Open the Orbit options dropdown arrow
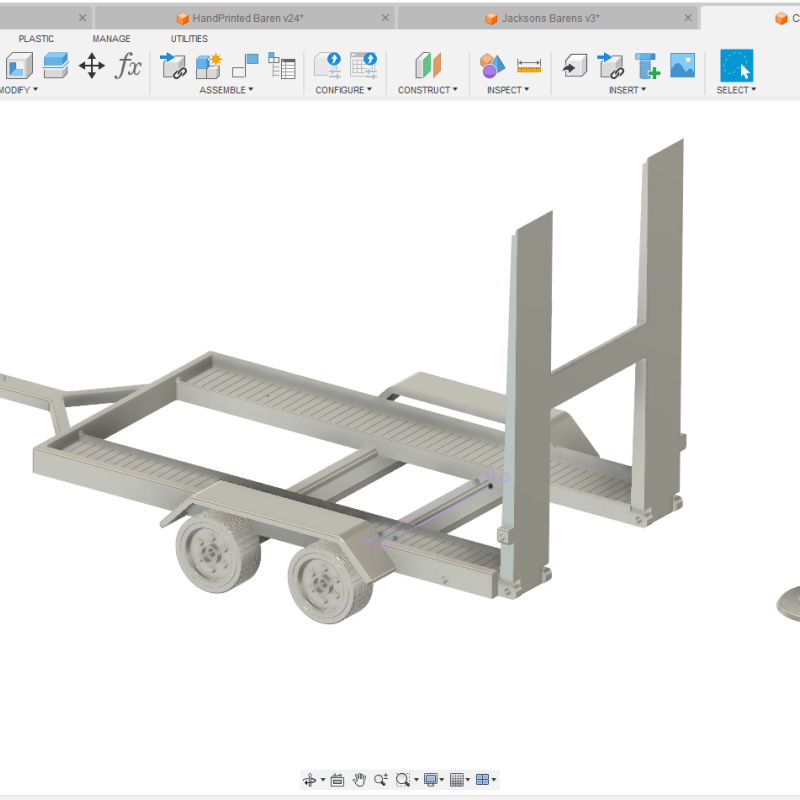The height and width of the screenshot is (800, 800). click(322, 779)
